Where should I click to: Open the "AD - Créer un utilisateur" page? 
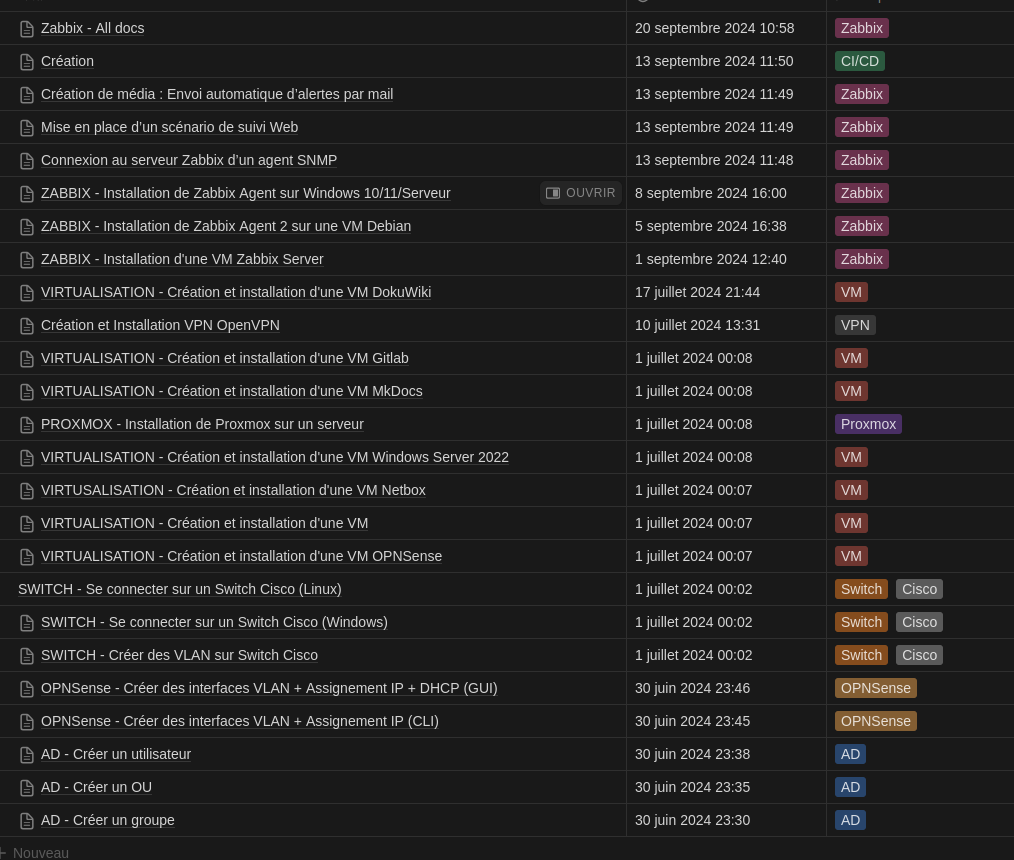[x=116, y=754]
